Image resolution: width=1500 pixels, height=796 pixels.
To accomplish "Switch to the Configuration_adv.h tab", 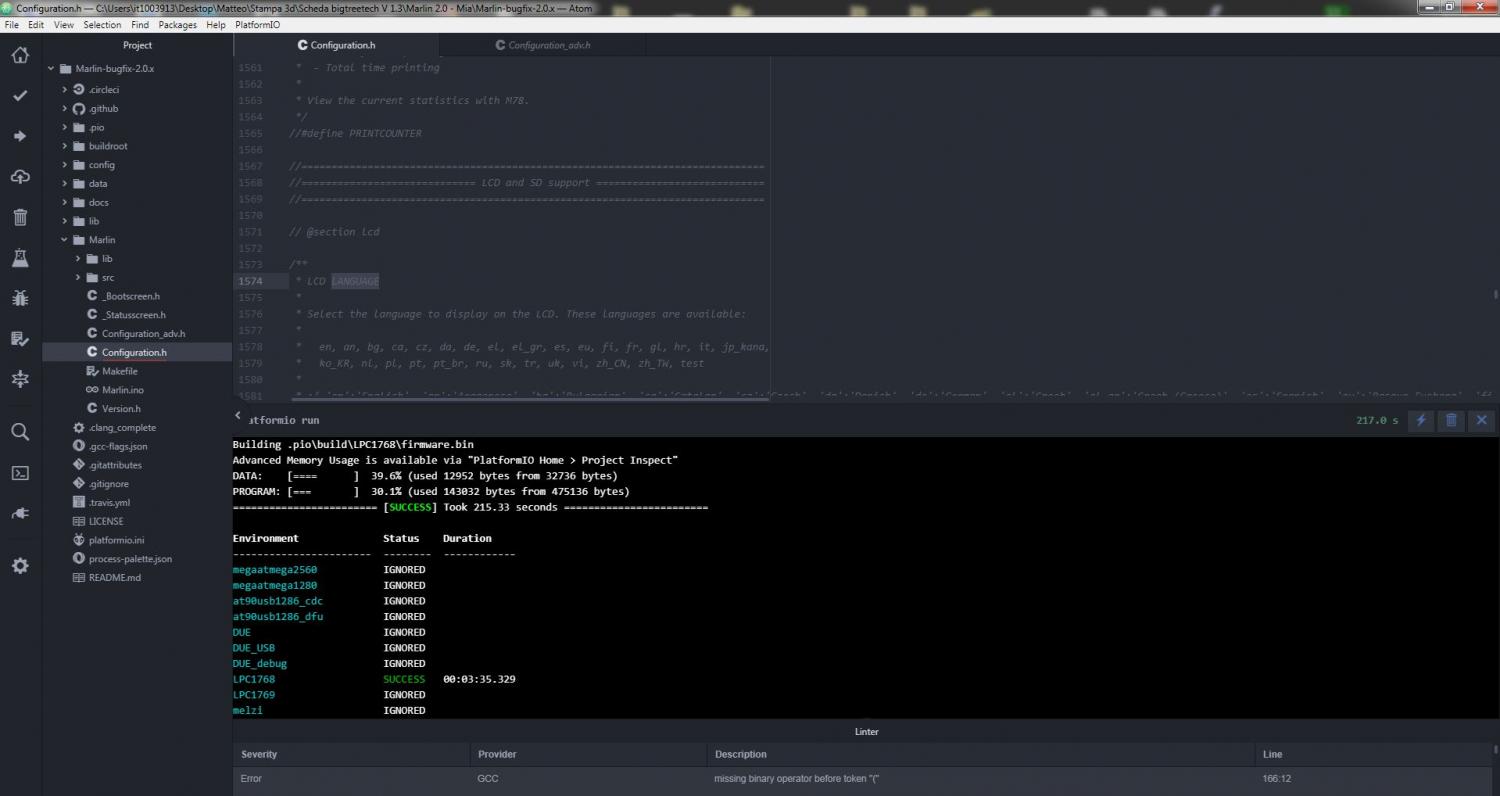I will point(548,45).
